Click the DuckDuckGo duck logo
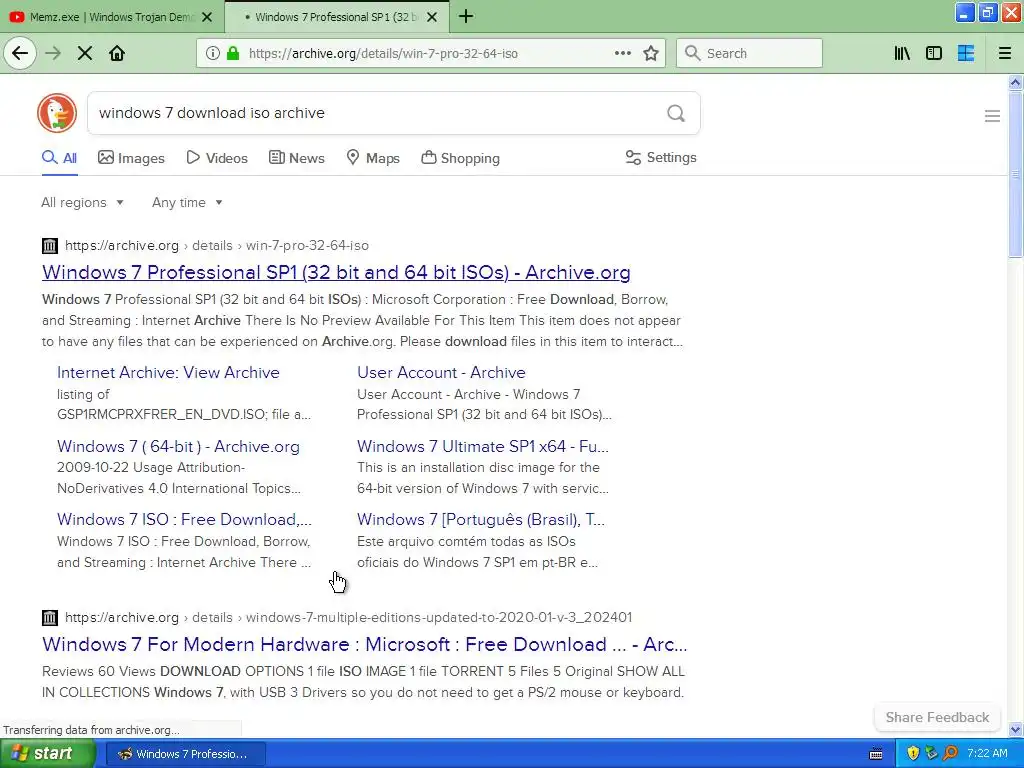The height and width of the screenshot is (768, 1024). coord(57,113)
